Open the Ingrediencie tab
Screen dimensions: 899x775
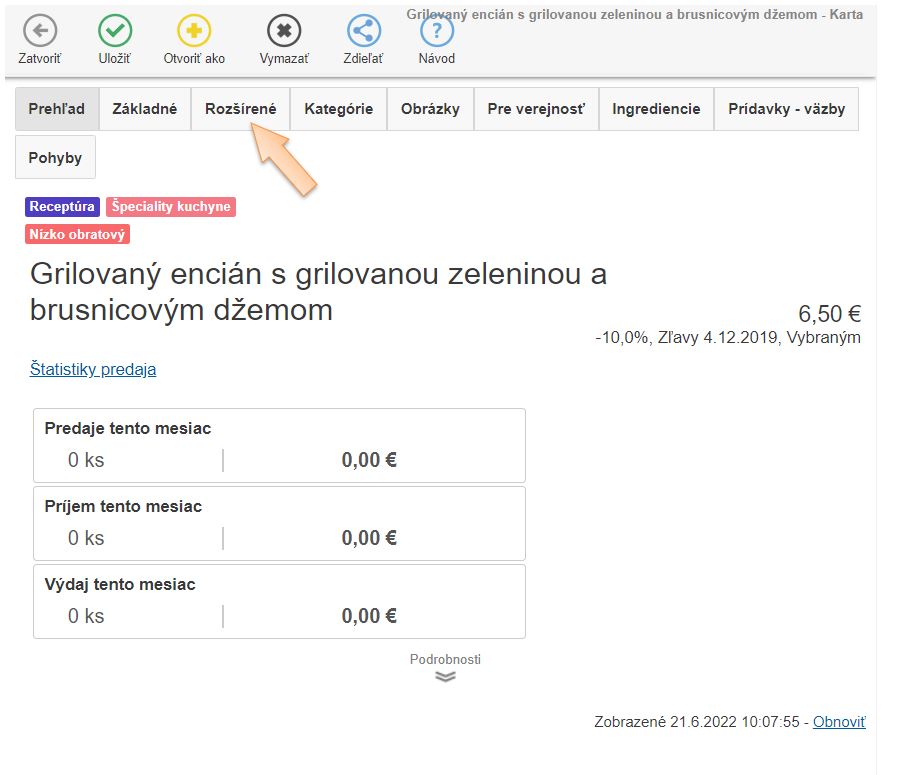[656, 109]
